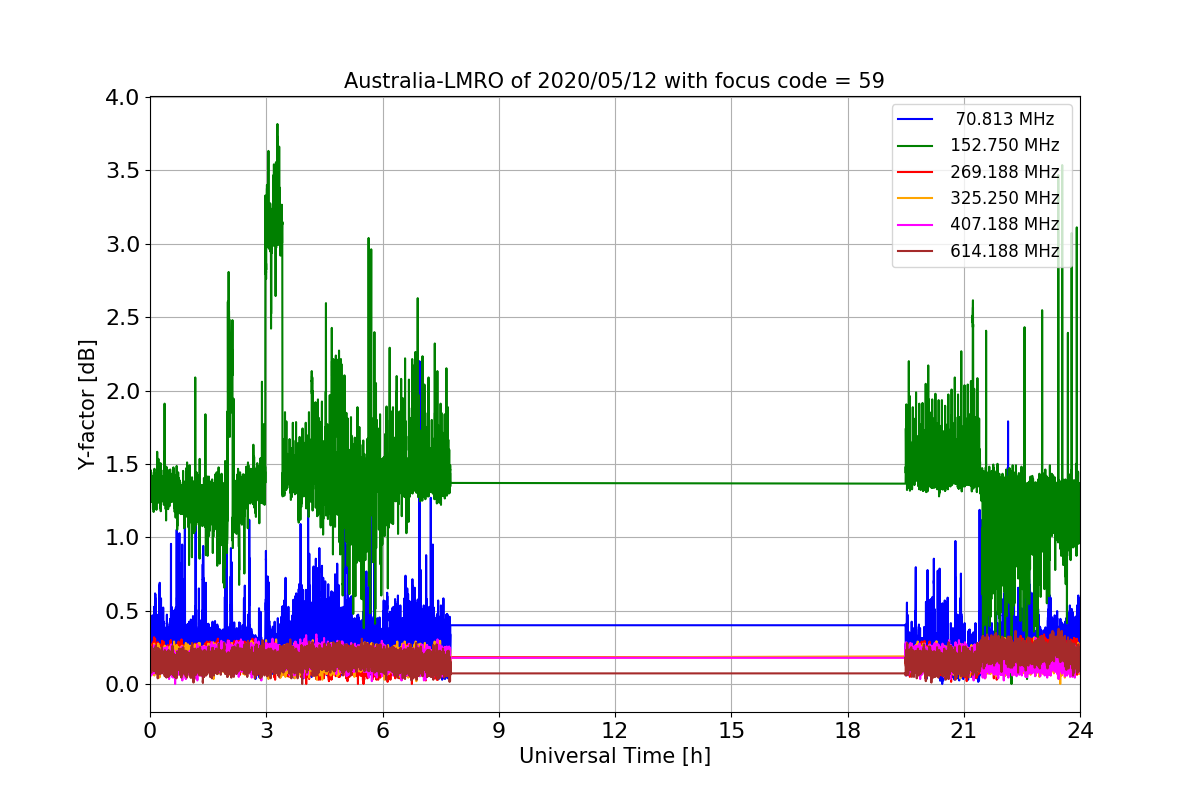
Task: Click the x-axis tick label '21'
Action: 964,730
